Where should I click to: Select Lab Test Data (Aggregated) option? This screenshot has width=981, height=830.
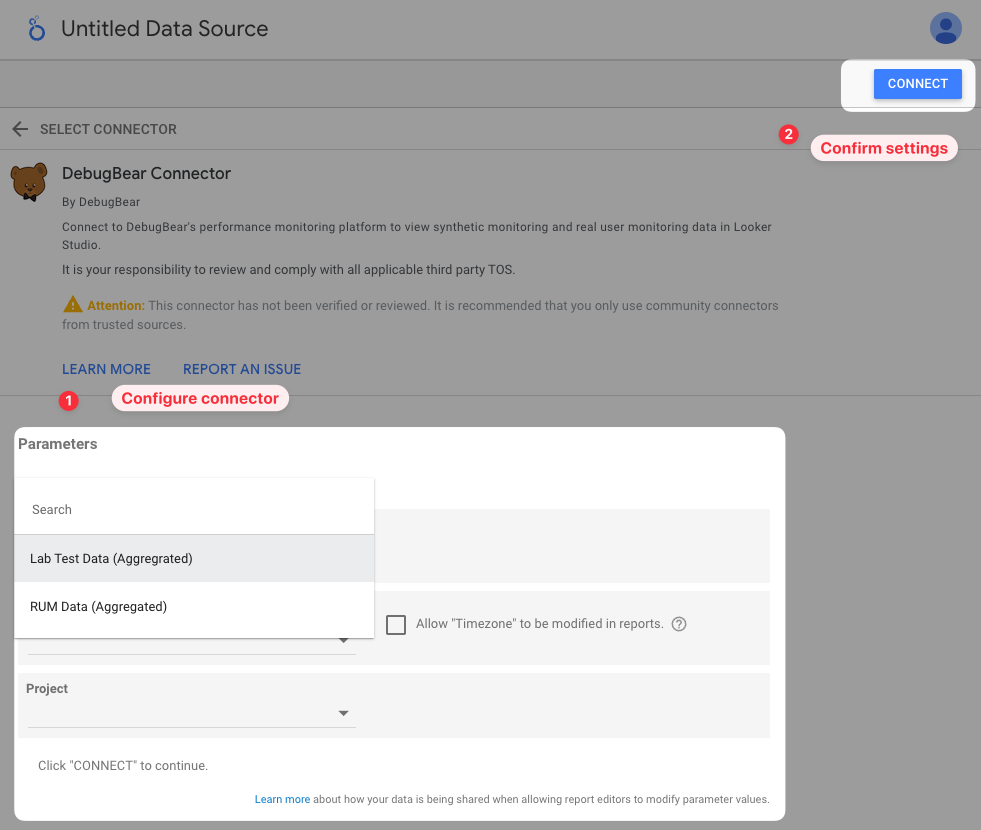(x=194, y=559)
